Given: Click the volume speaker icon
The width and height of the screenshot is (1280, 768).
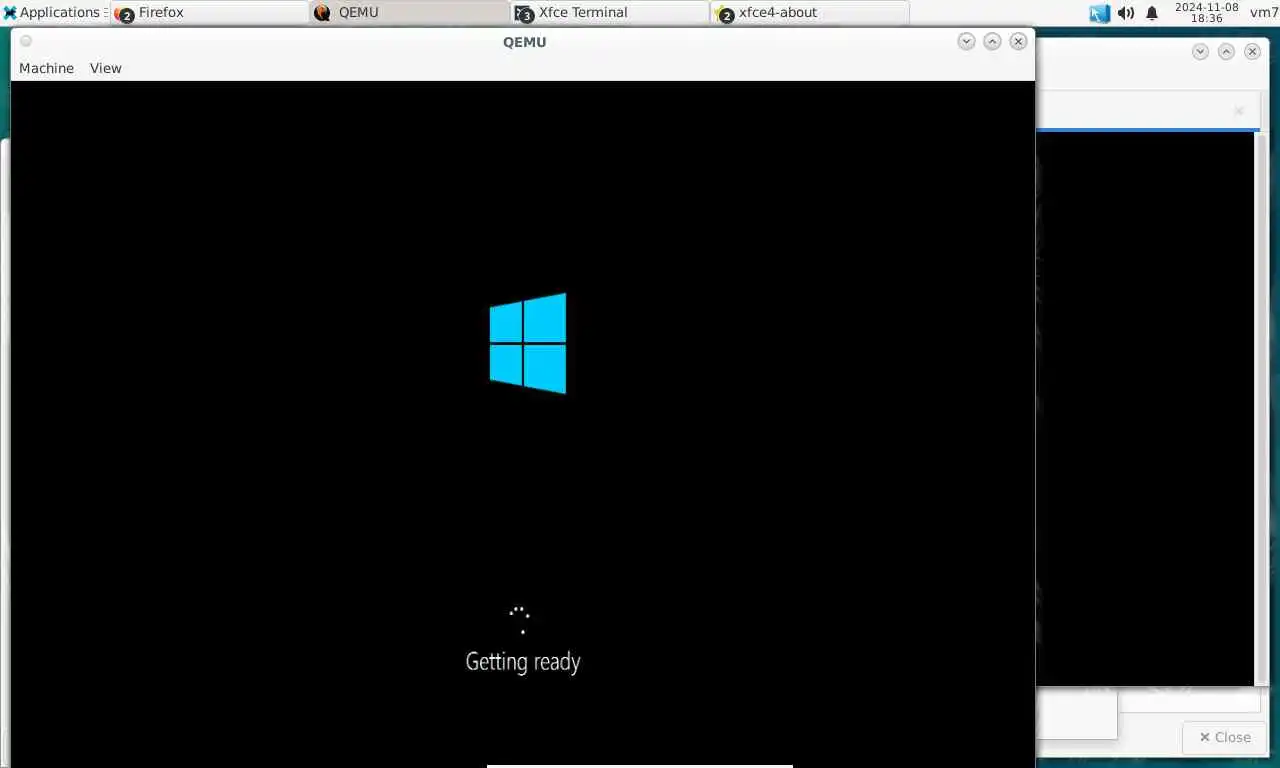Looking at the screenshot, I should (x=1126, y=13).
